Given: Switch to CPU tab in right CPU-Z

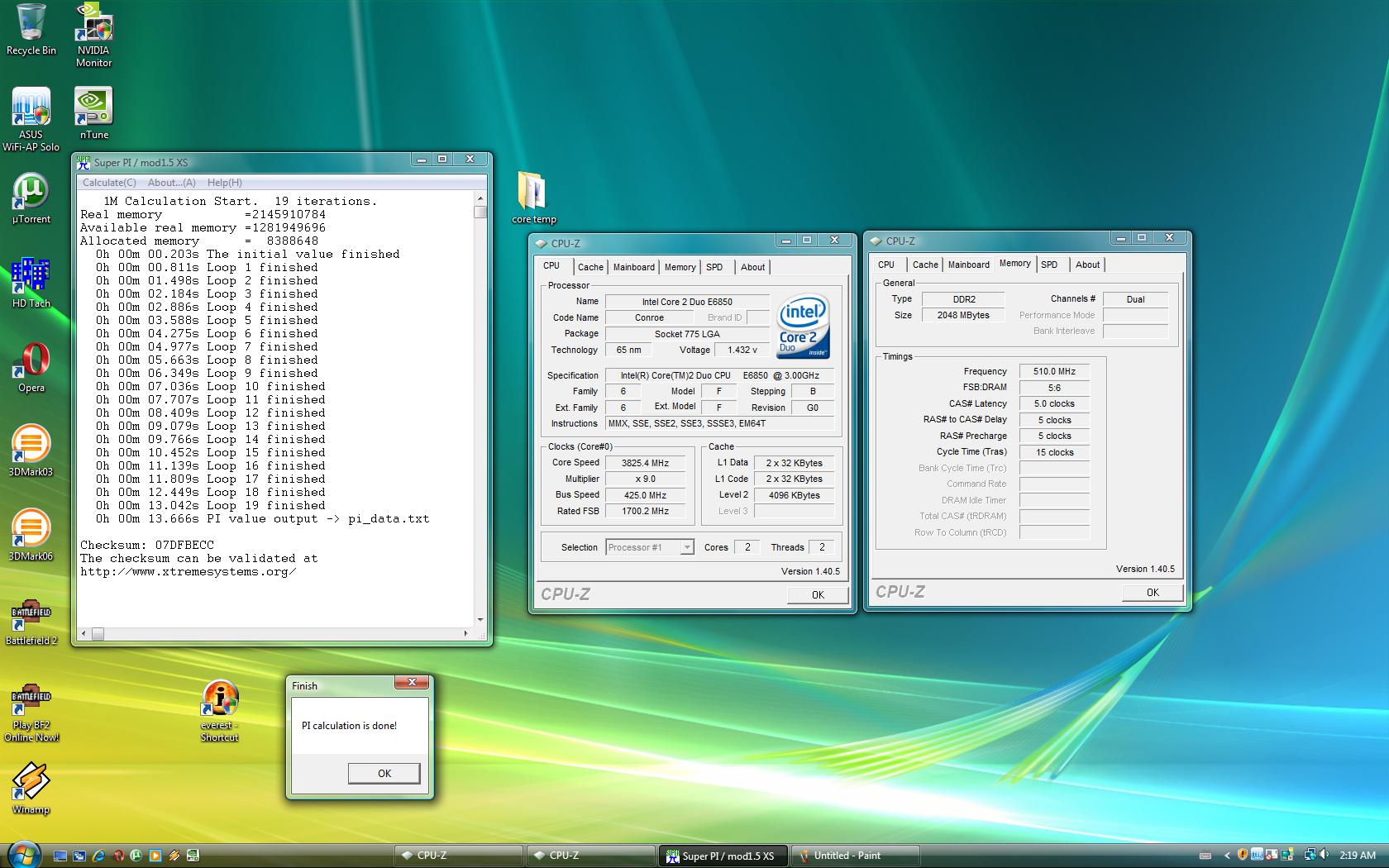Looking at the screenshot, I should pyautogui.click(x=886, y=265).
